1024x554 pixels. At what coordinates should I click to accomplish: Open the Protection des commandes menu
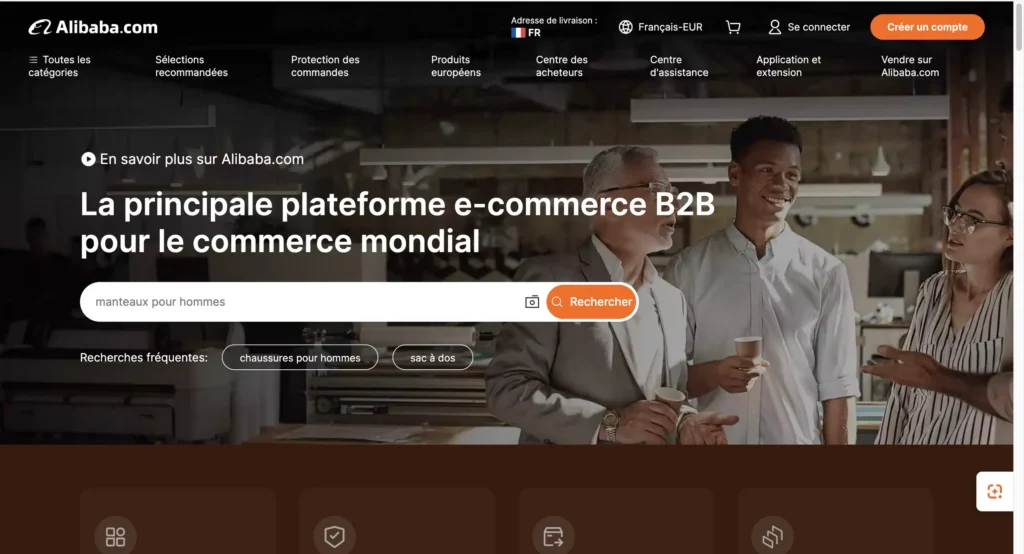click(x=325, y=66)
